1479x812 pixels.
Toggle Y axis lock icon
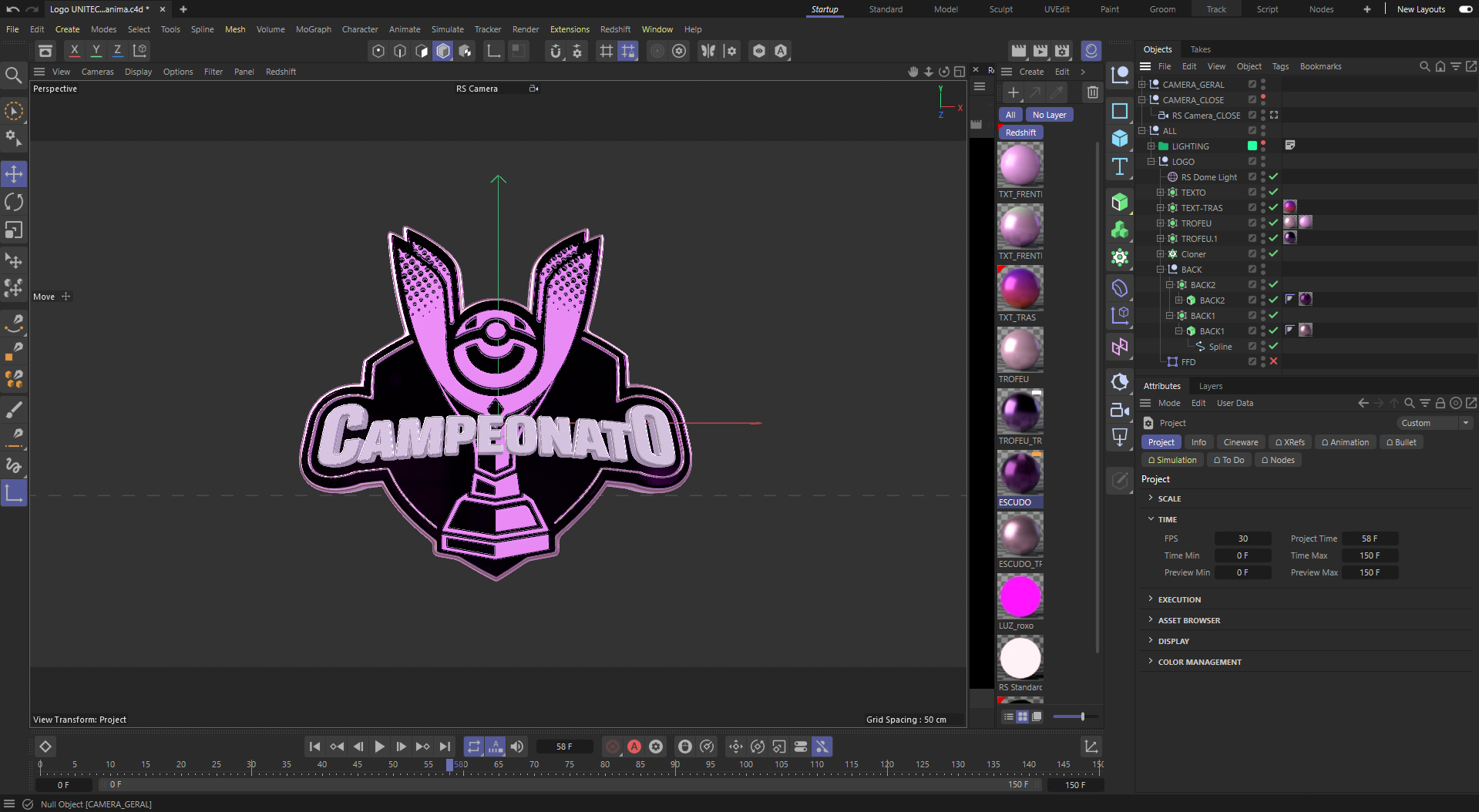pos(96,50)
